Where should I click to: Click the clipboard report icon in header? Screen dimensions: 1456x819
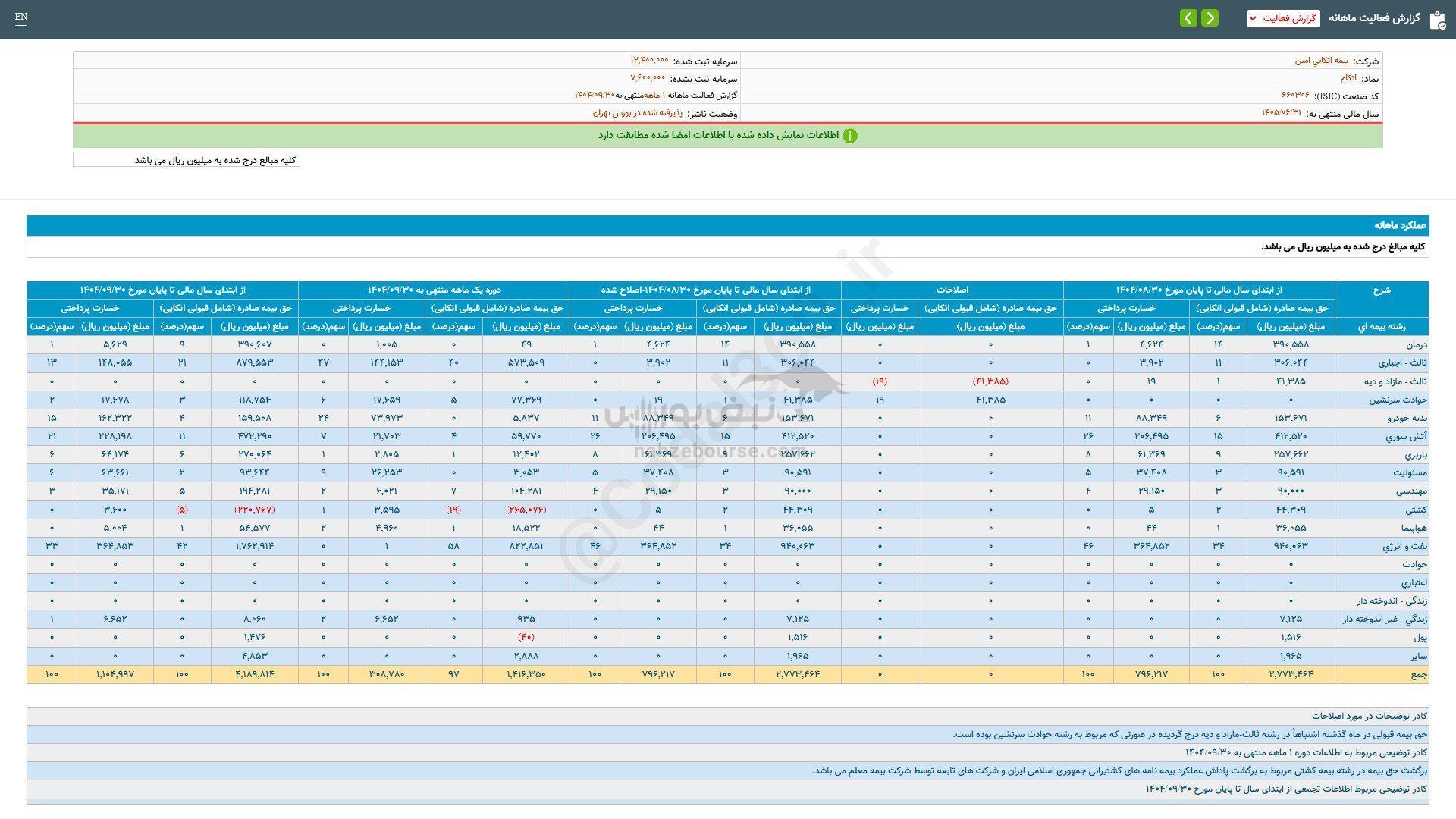(x=1436, y=20)
